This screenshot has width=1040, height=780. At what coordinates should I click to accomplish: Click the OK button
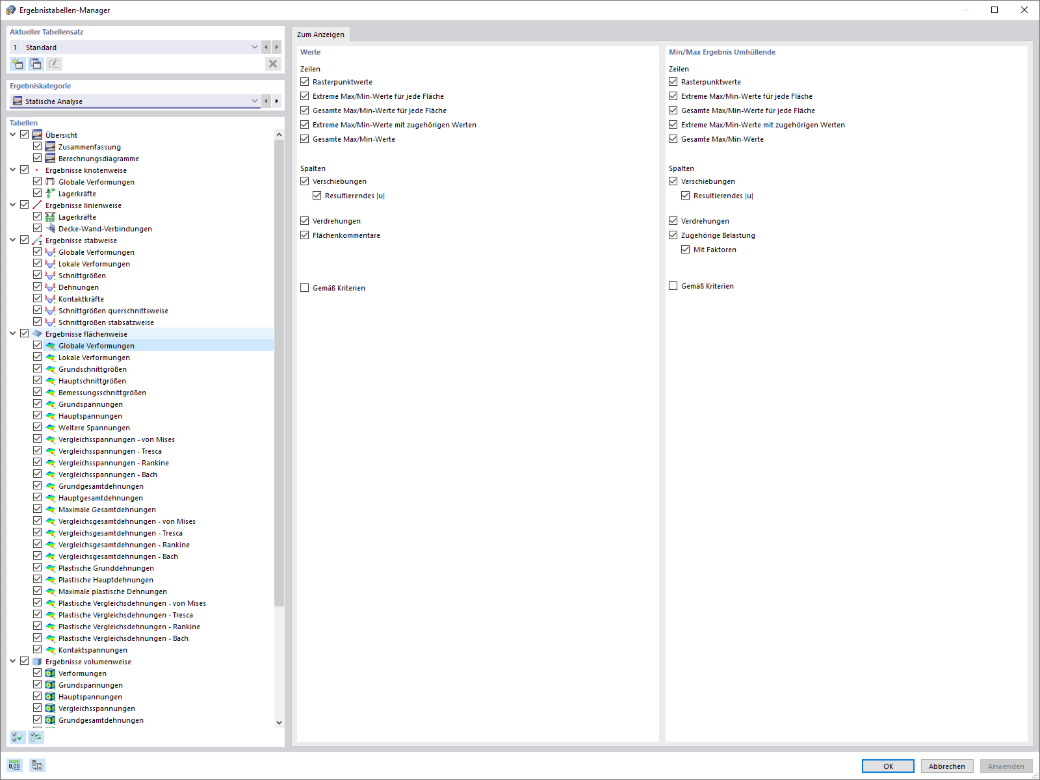(x=888, y=766)
